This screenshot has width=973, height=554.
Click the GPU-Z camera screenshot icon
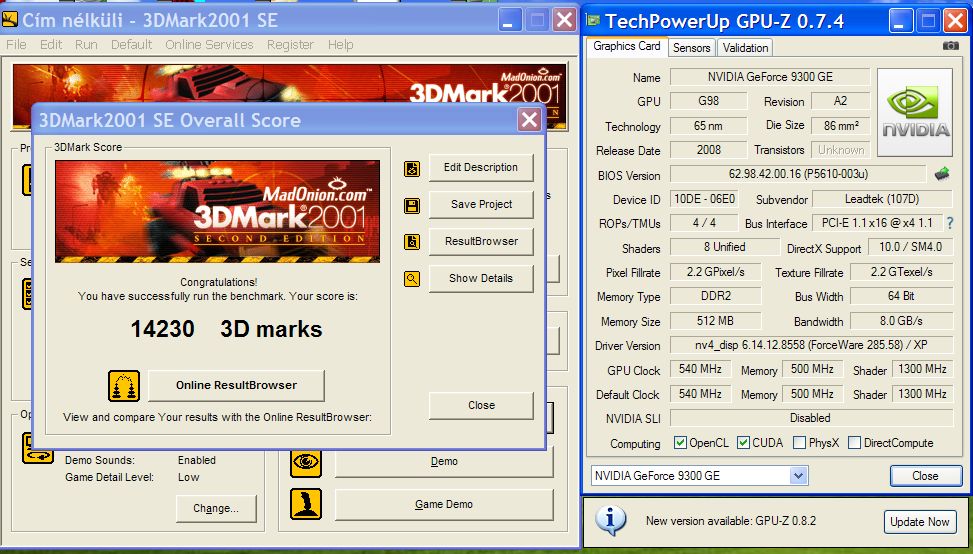[x=950, y=46]
